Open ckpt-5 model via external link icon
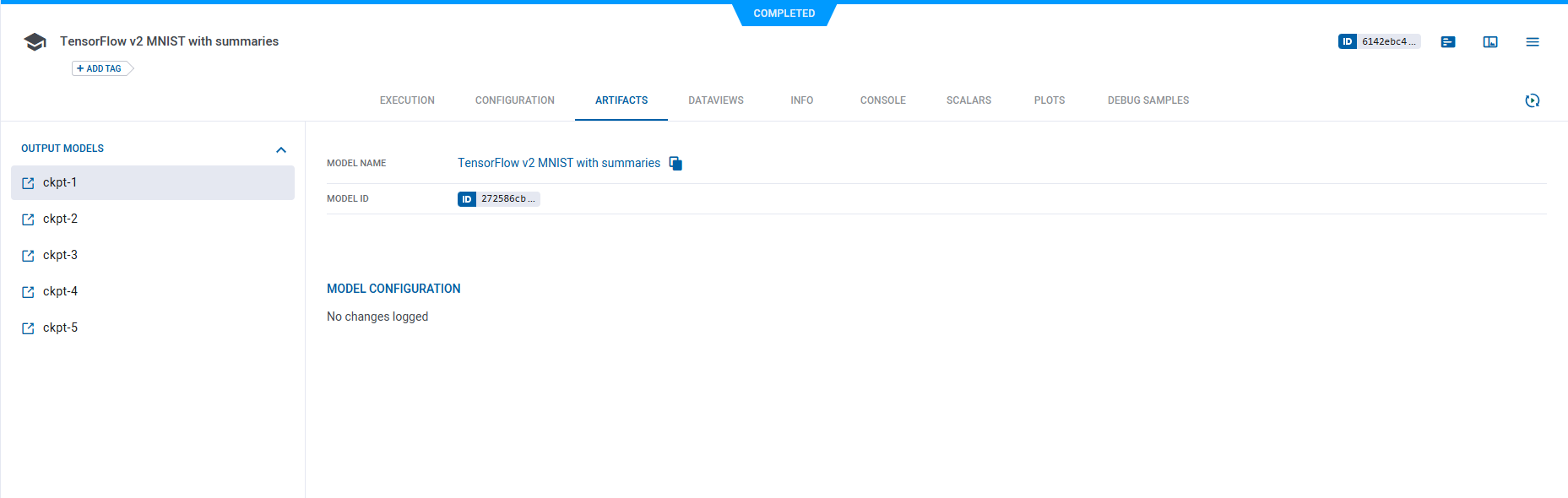Image resolution: width=1568 pixels, height=498 pixels. (28, 328)
